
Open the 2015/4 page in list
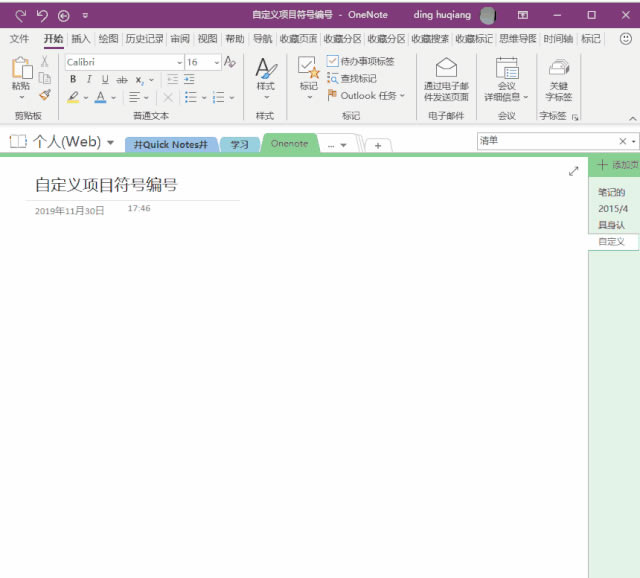pos(613,209)
